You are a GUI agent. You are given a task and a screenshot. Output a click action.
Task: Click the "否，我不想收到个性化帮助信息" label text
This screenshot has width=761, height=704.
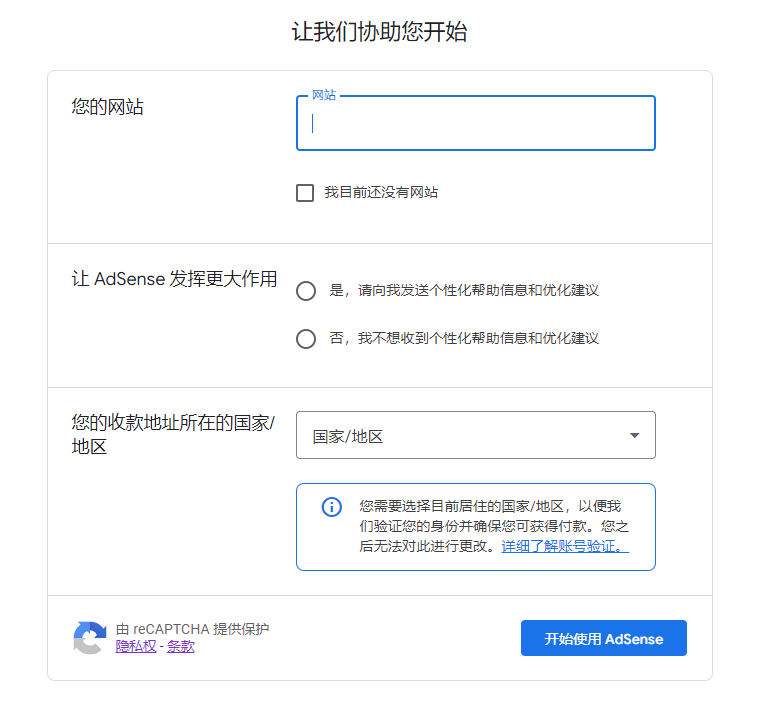point(464,339)
